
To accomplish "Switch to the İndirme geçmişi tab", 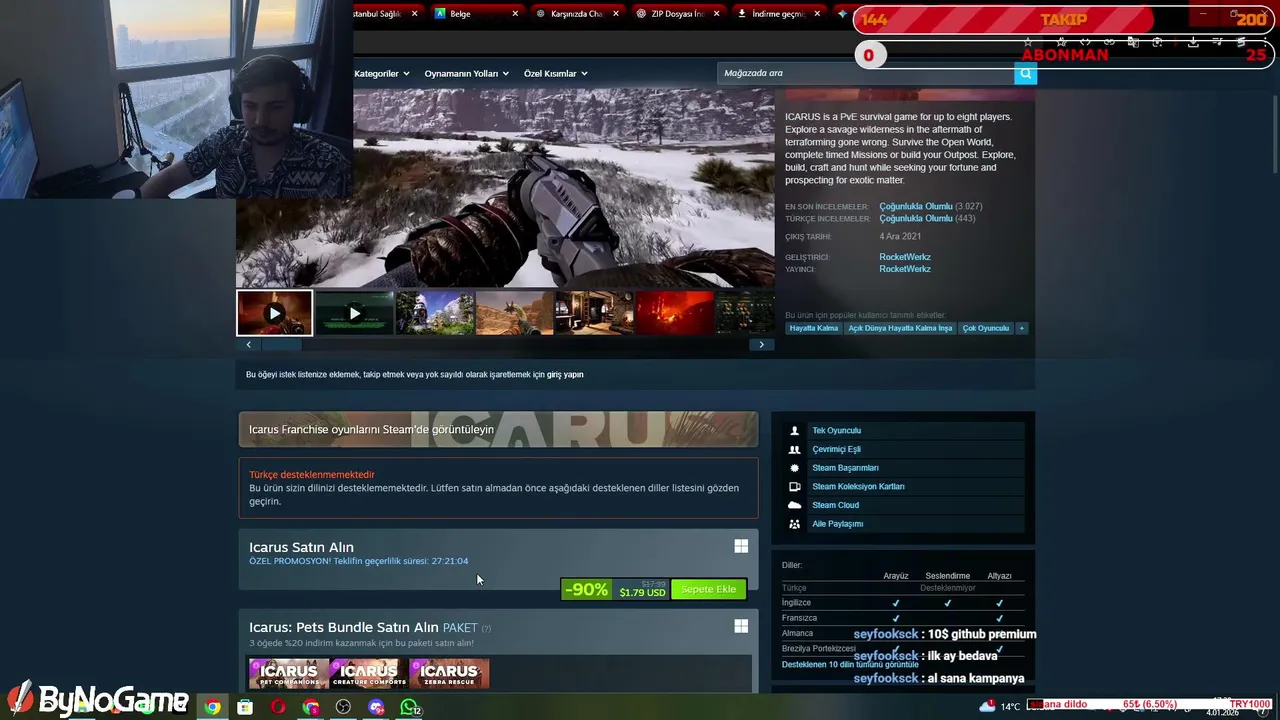I will [x=779, y=13].
